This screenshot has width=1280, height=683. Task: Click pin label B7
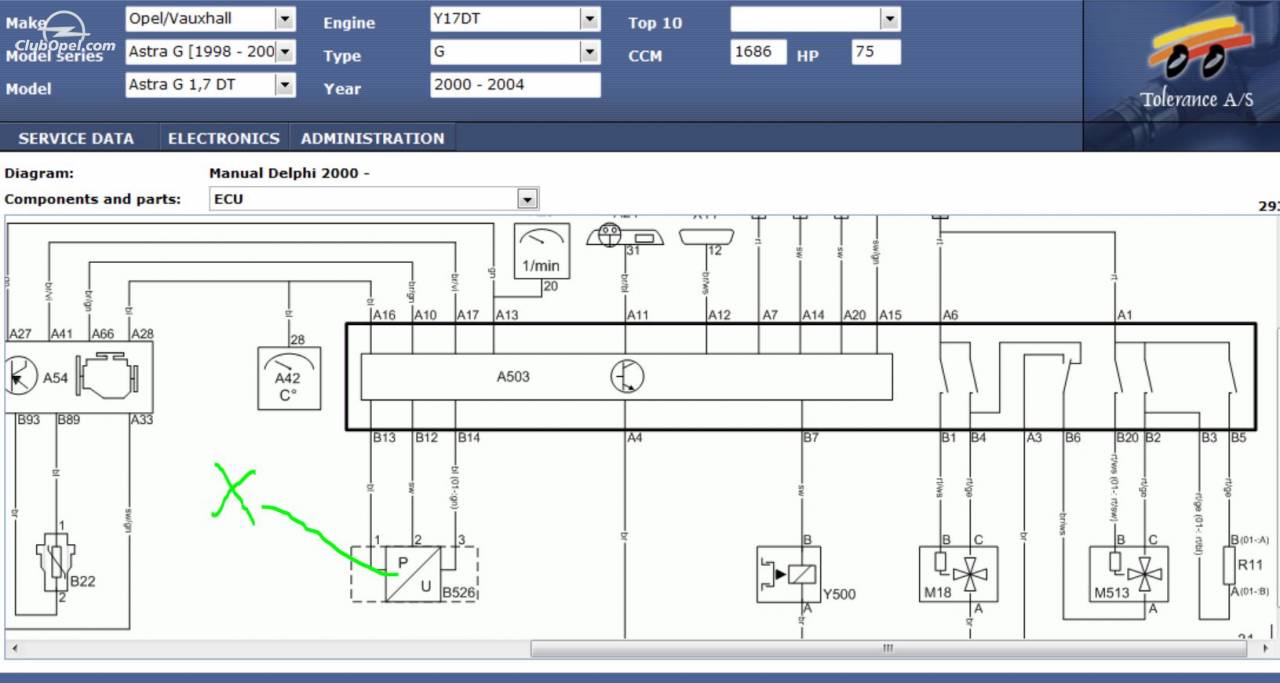point(811,438)
